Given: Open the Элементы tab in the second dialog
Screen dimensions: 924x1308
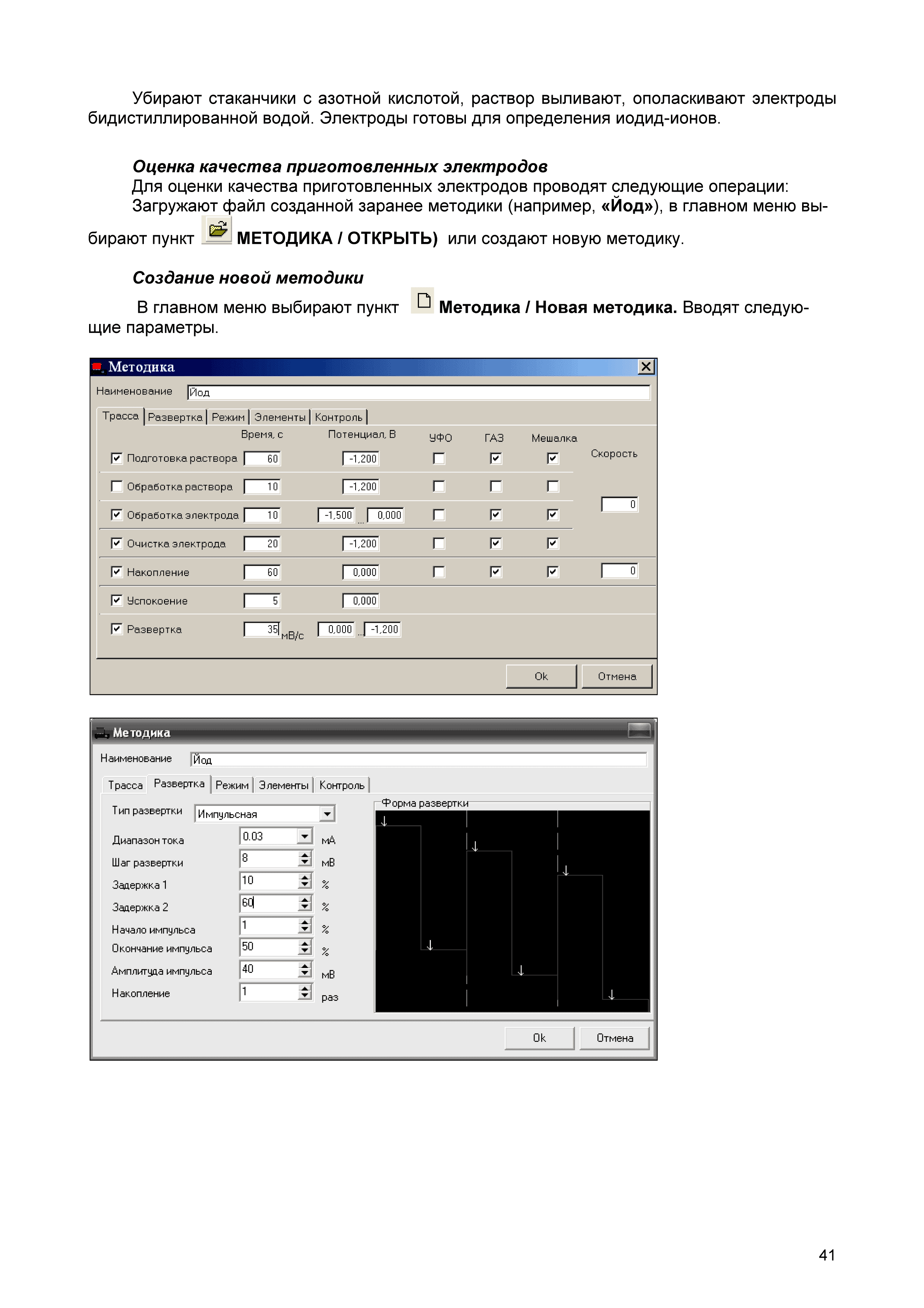Looking at the screenshot, I should click(284, 785).
